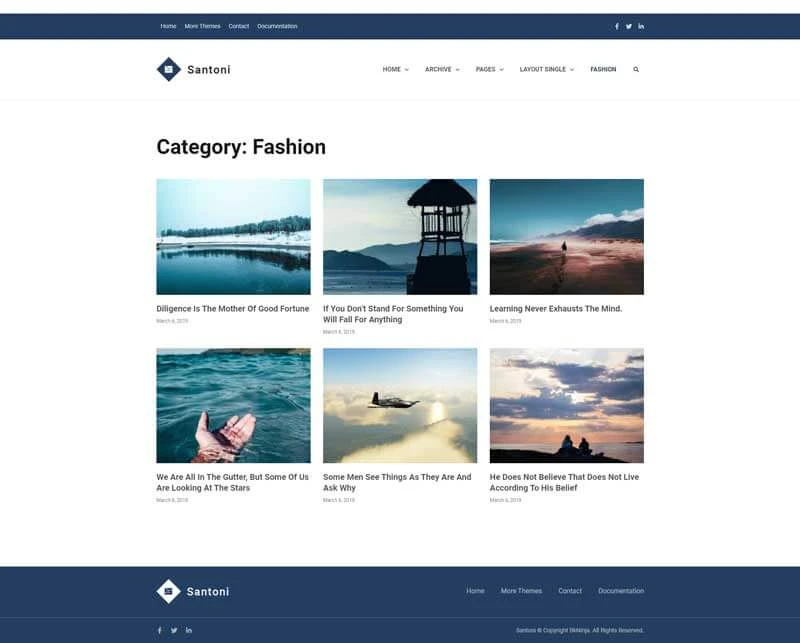Open the Facebook icon in footer
This screenshot has height=643, width=800.
(159, 630)
